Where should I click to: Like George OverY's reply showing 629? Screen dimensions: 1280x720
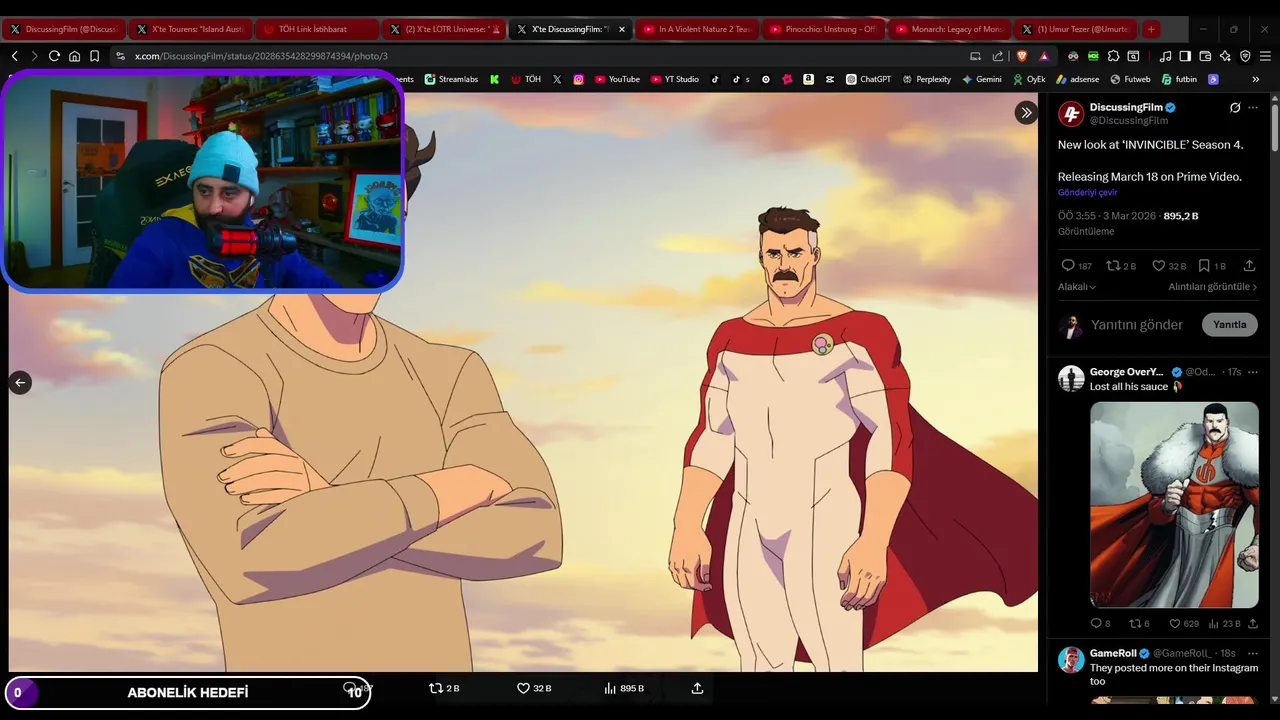click(x=1184, y=624)
